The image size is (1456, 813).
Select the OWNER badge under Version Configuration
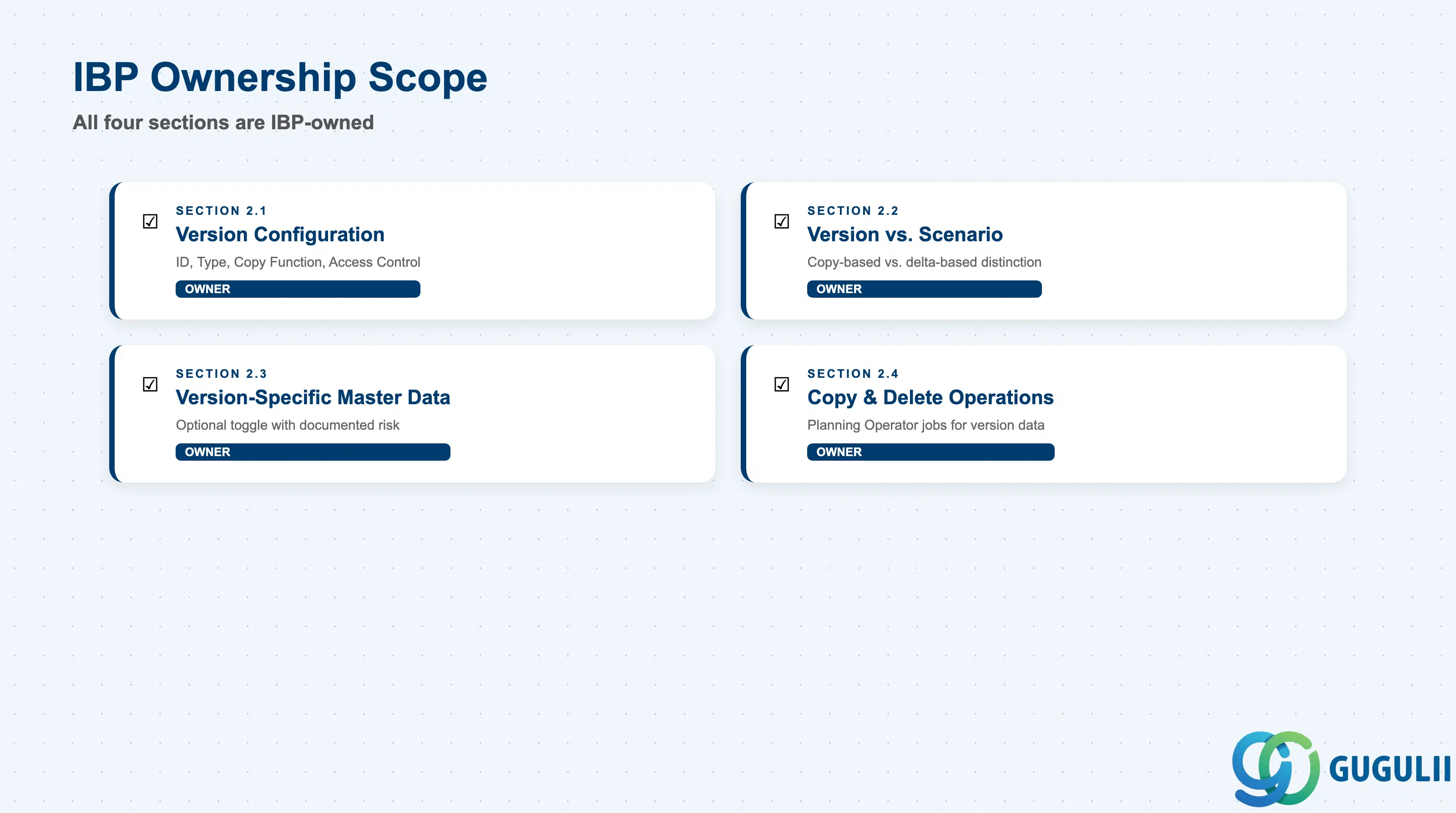click(298, 289)
